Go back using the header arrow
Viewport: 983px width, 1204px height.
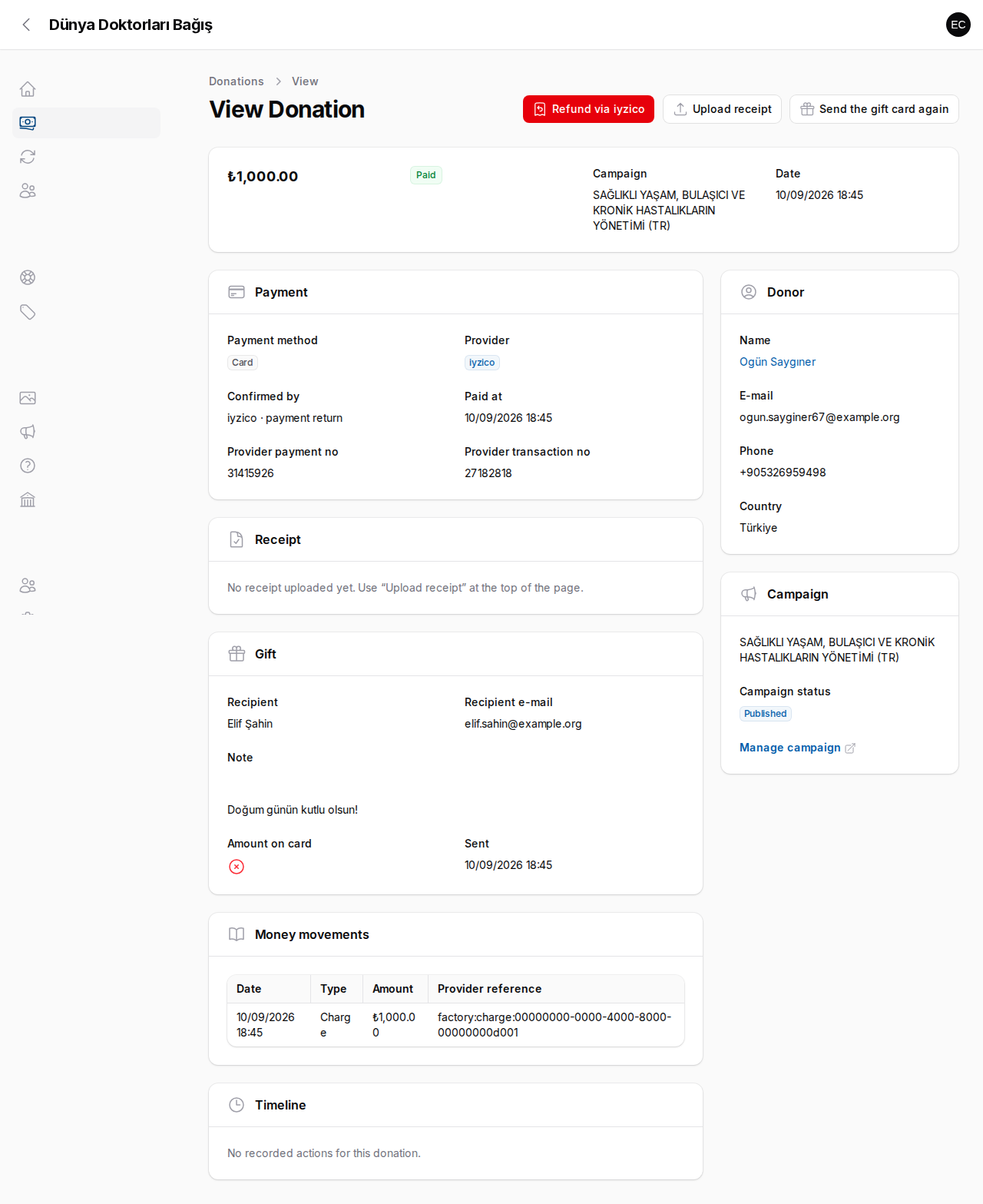26,25
